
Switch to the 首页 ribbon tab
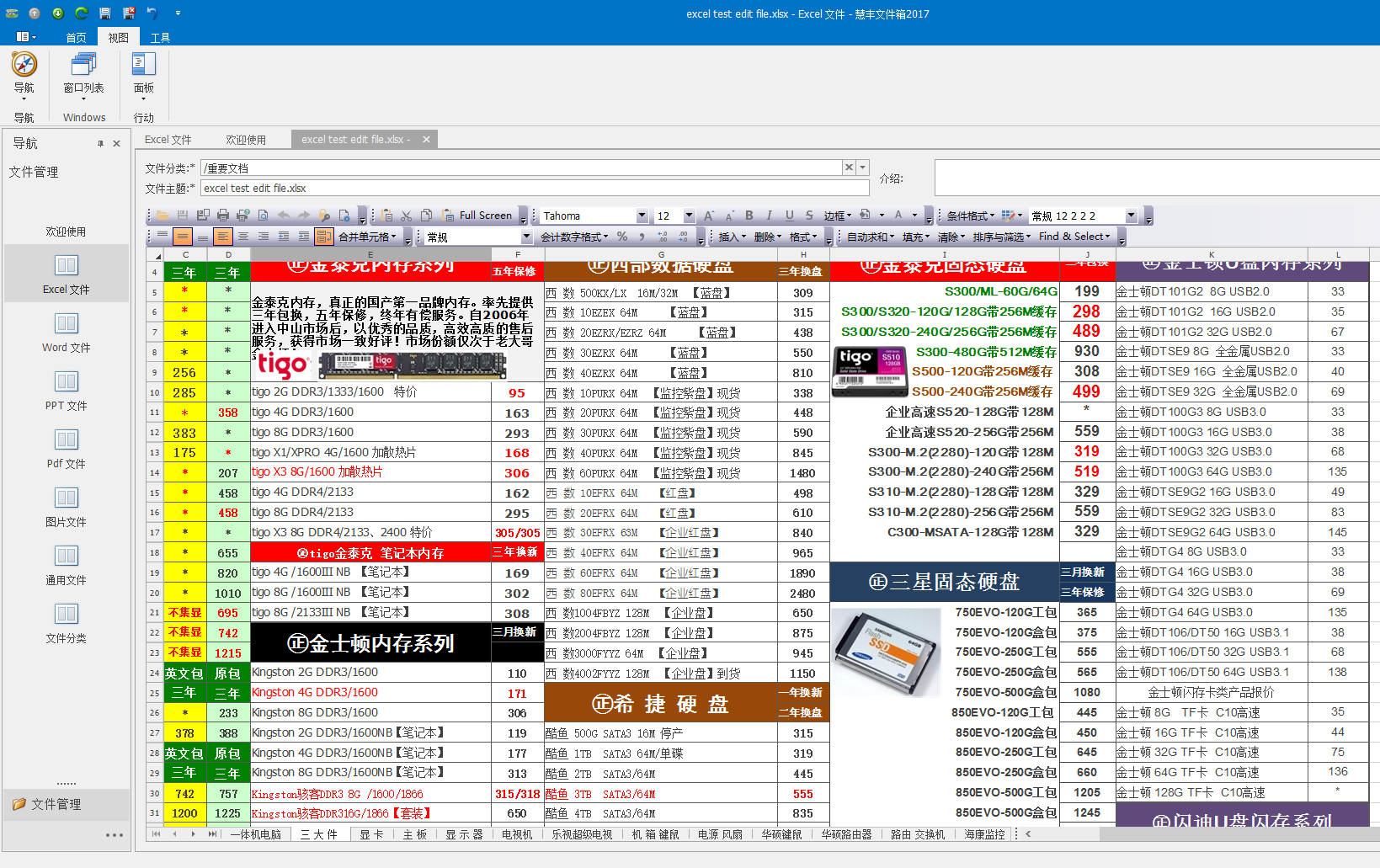76,37
